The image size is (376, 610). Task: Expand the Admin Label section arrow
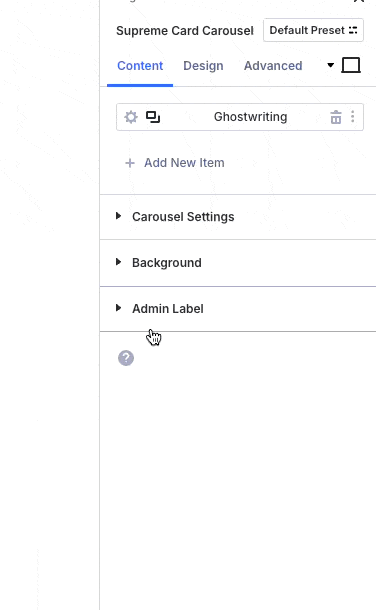point(119,308)
